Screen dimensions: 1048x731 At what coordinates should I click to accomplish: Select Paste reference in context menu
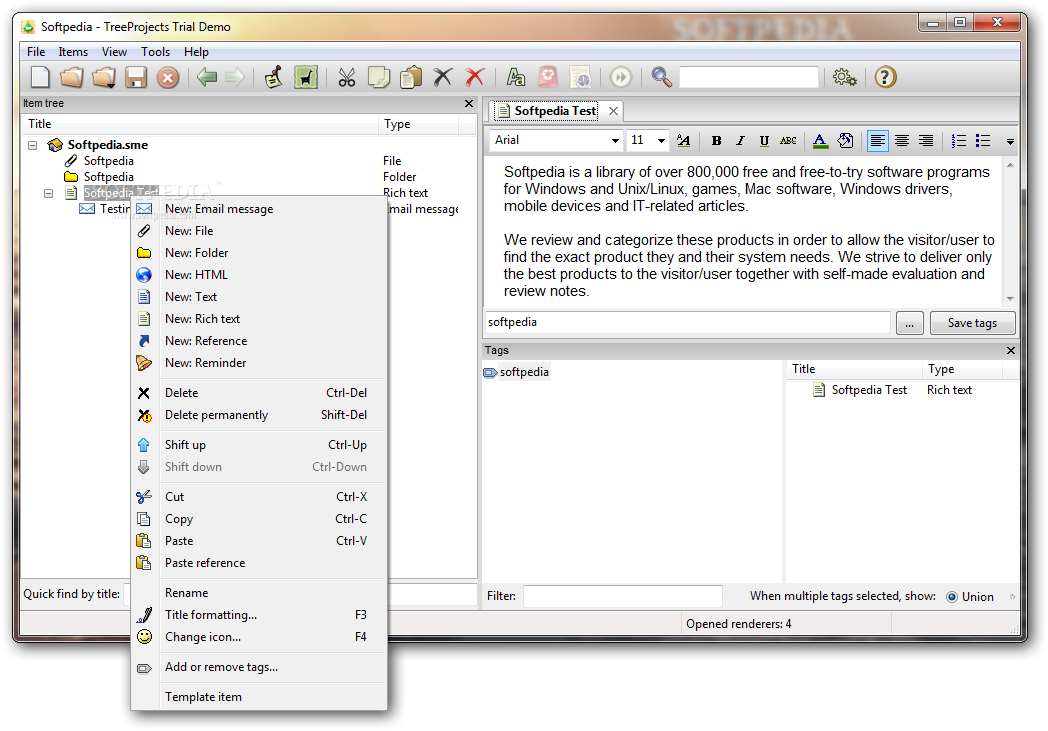pos(259,563)
